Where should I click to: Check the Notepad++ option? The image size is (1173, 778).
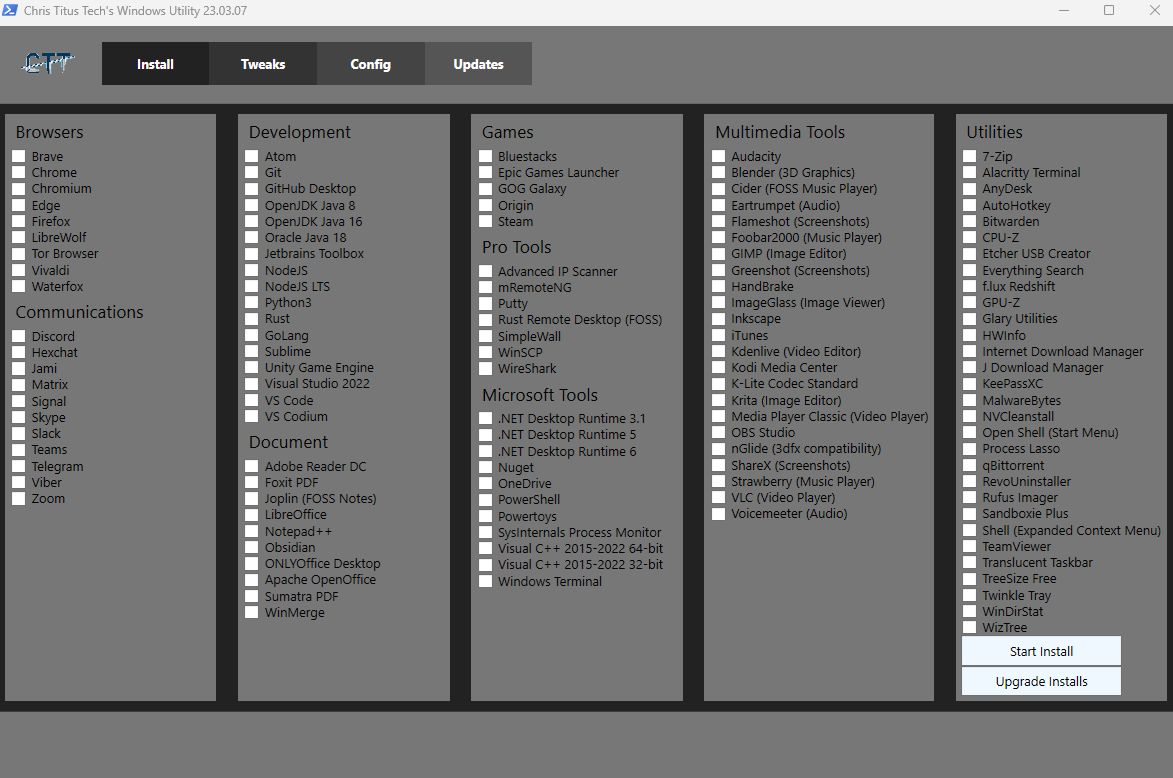[252, 532]
